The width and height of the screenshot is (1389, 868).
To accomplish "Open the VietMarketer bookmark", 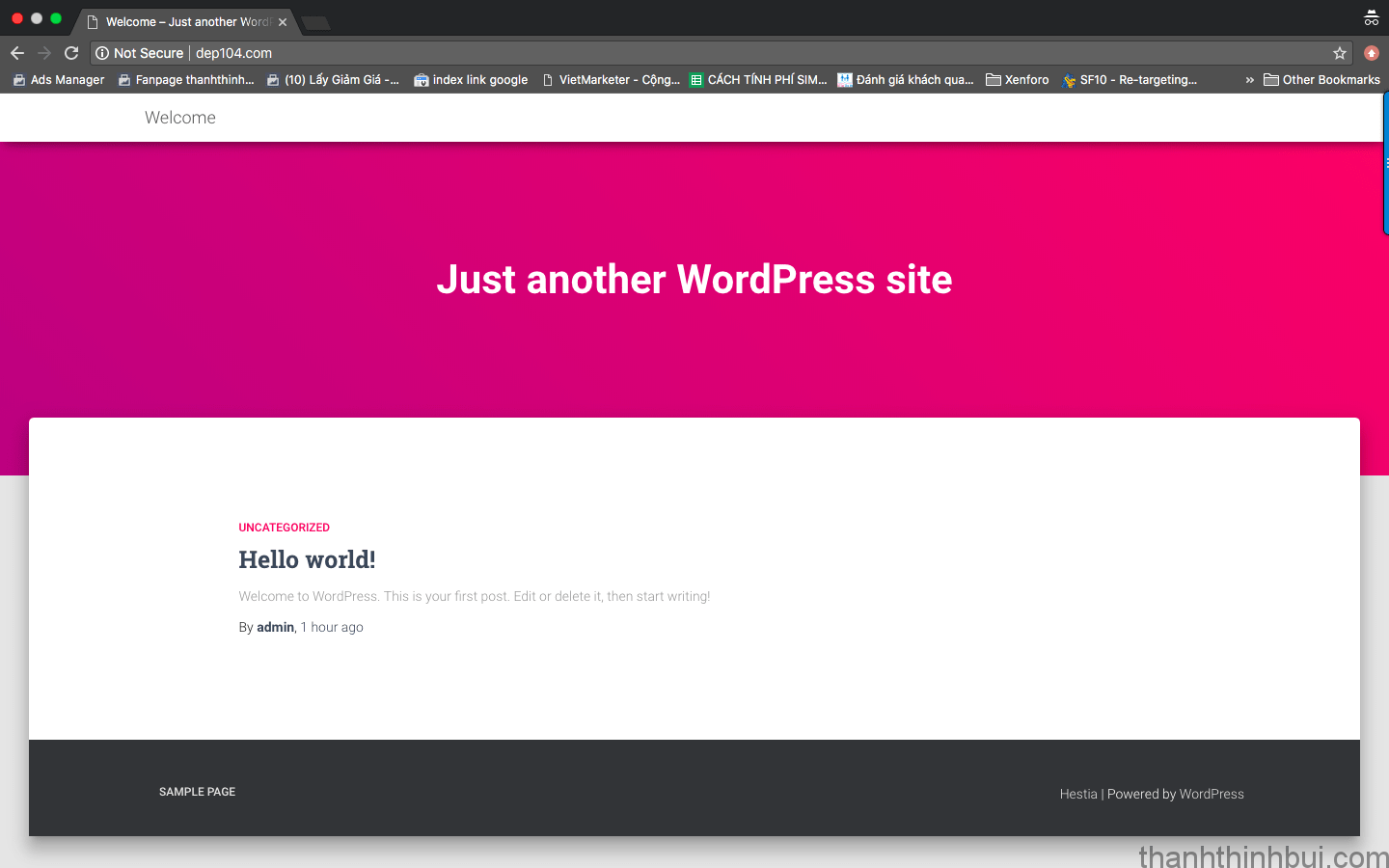I will point(611,80).
